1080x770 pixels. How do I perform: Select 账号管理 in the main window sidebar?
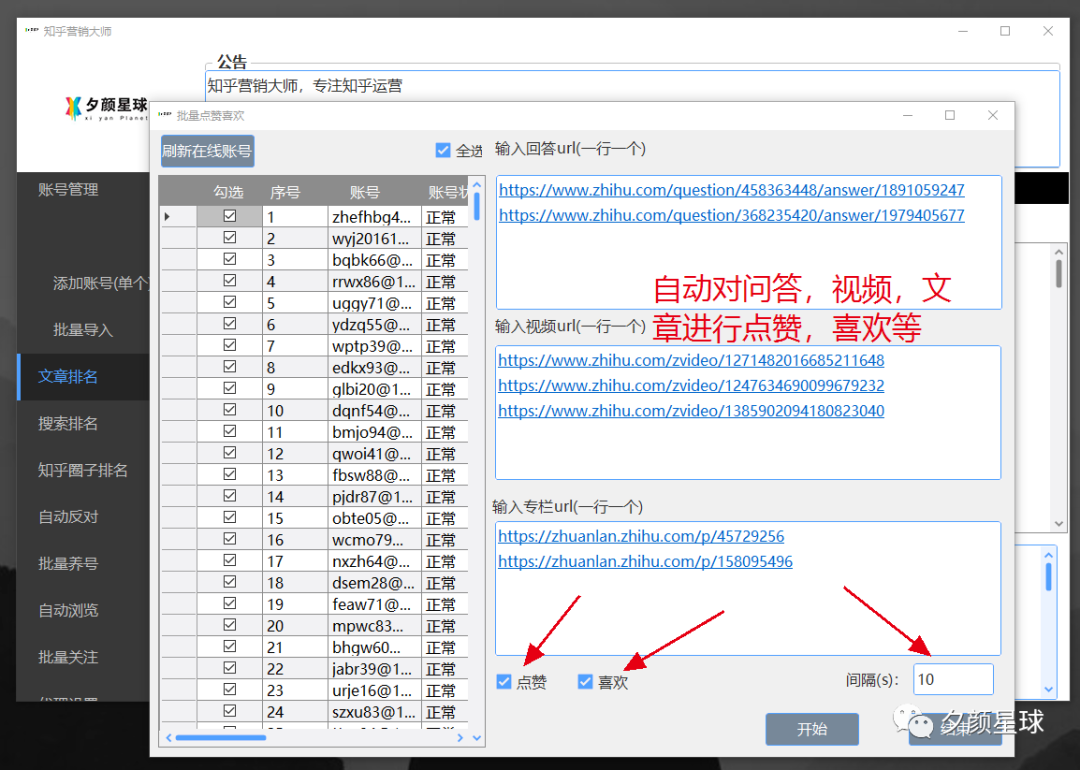tap(68, 189)
